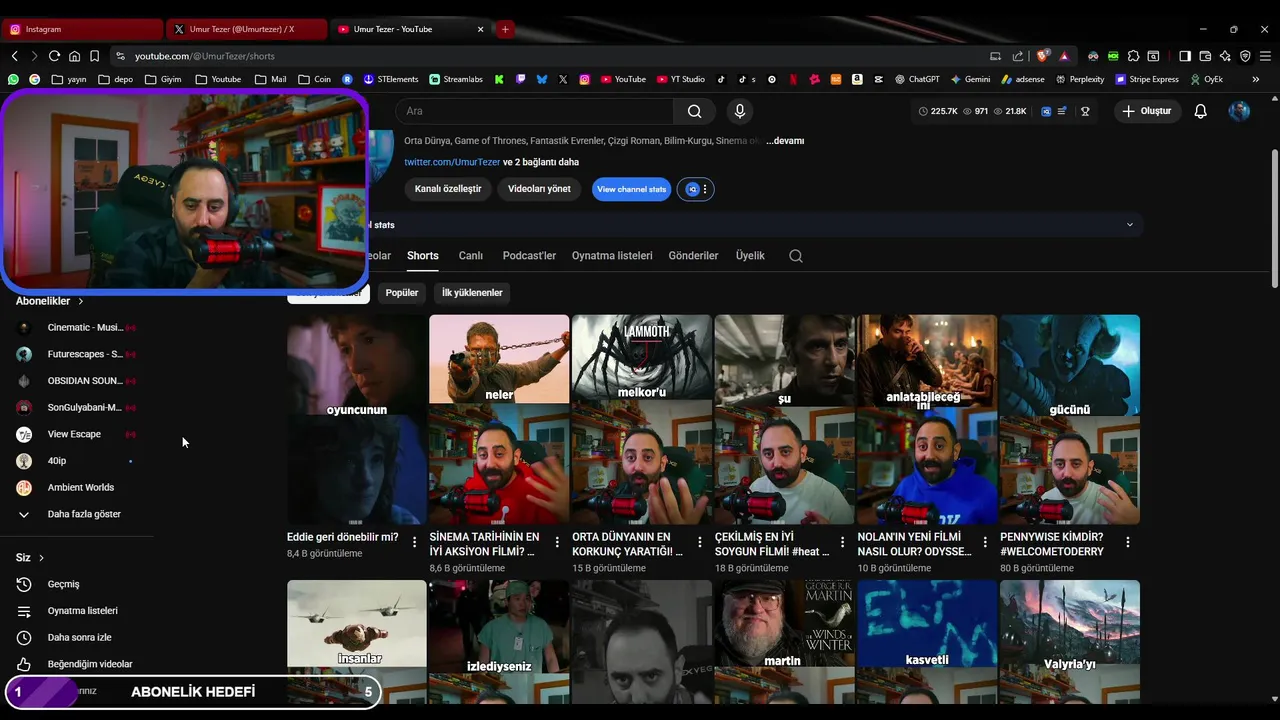This screenshot has width=1280, height=720.
Task: Click the Oluştur create button
Action: pyautogui.click(x=1146, y=111)
